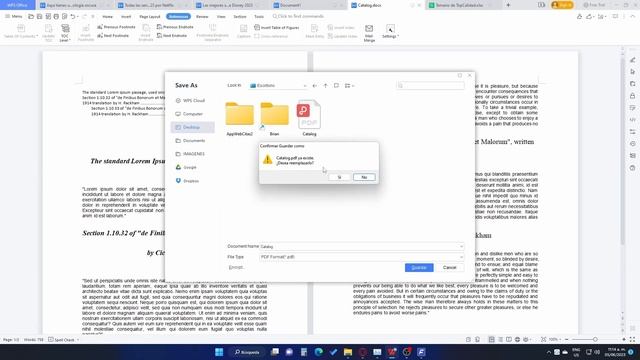
Task: Click Cancel in the Save As dialog
Action: coord(449,267)
